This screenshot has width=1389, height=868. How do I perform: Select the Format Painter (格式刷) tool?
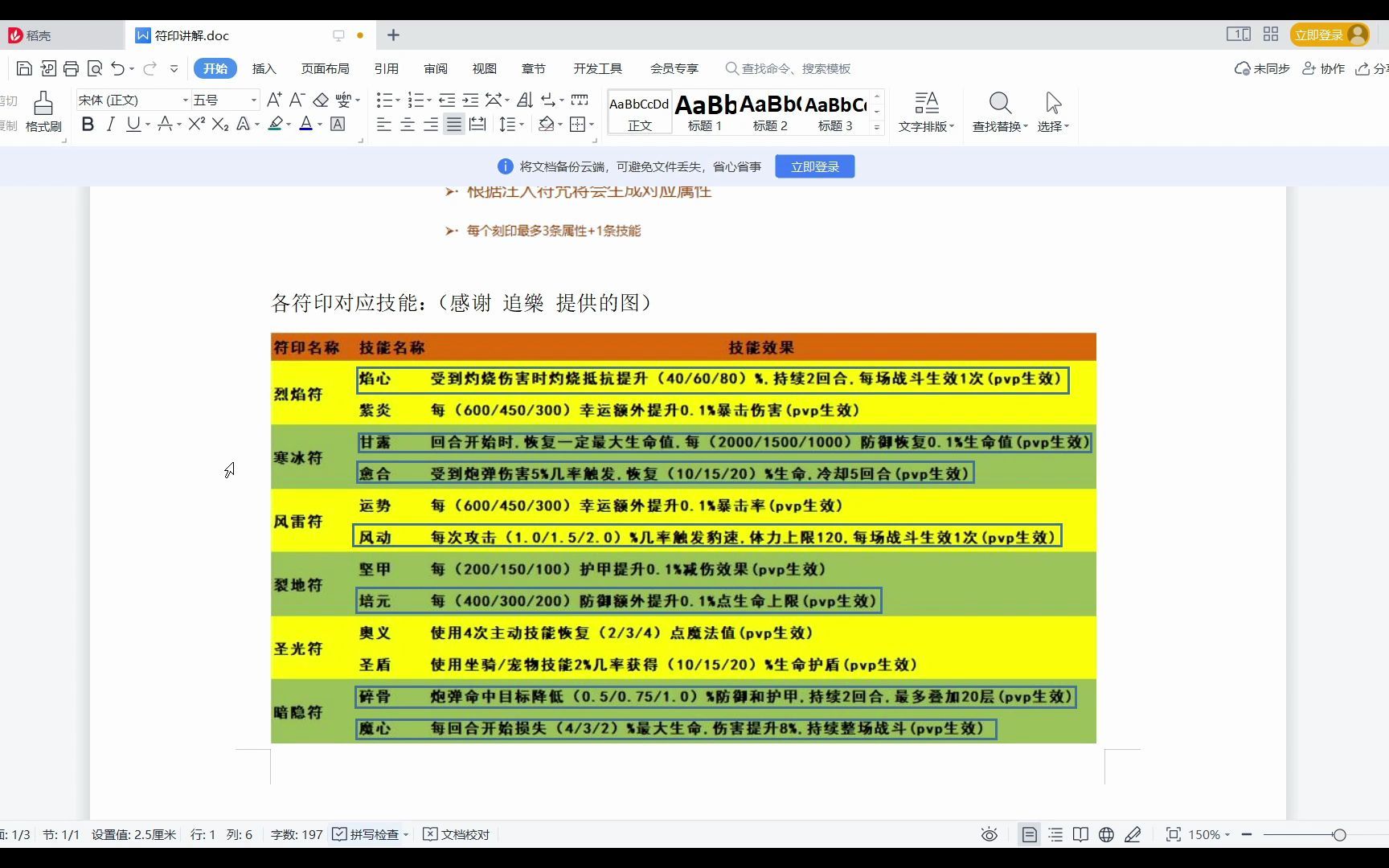click(43, 112)
